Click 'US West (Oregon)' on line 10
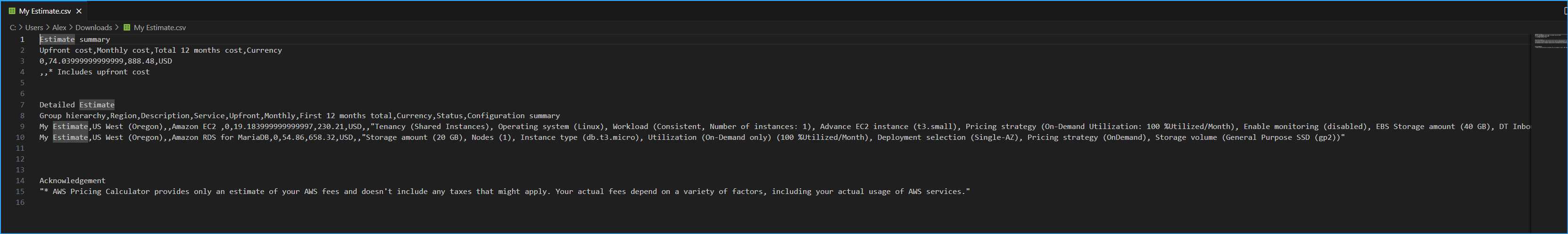Screen dimensions: 1568x234 (x=128, y=137)
